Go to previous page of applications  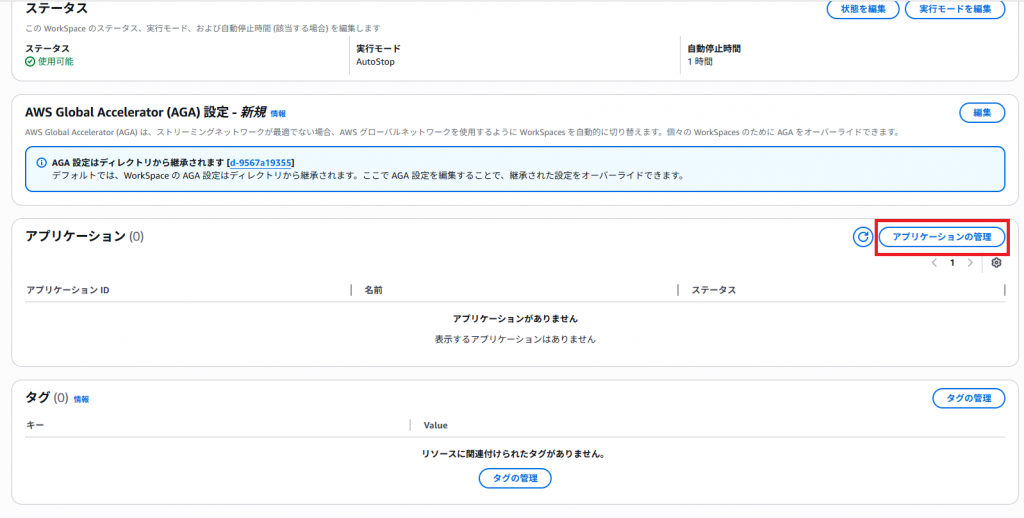click(934, 263)
